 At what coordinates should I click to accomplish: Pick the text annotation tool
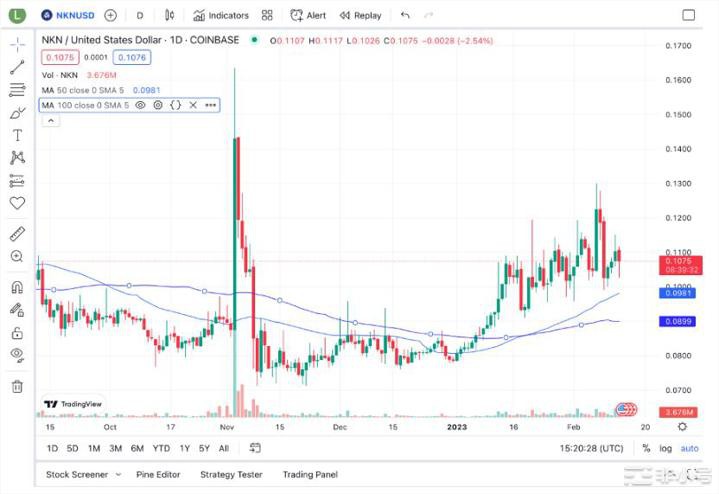[17, 135]
